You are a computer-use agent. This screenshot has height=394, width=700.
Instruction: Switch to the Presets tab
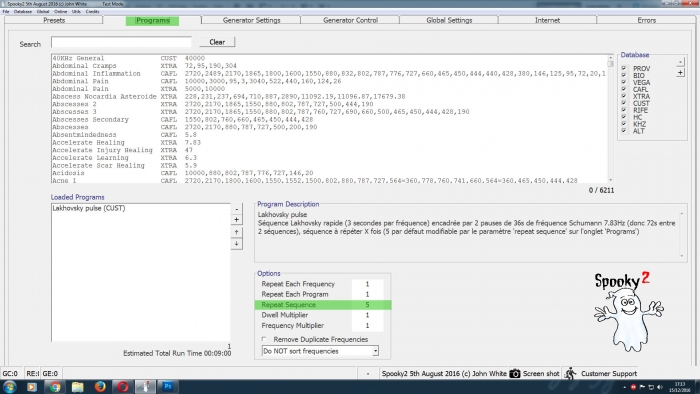click(54, 20)
